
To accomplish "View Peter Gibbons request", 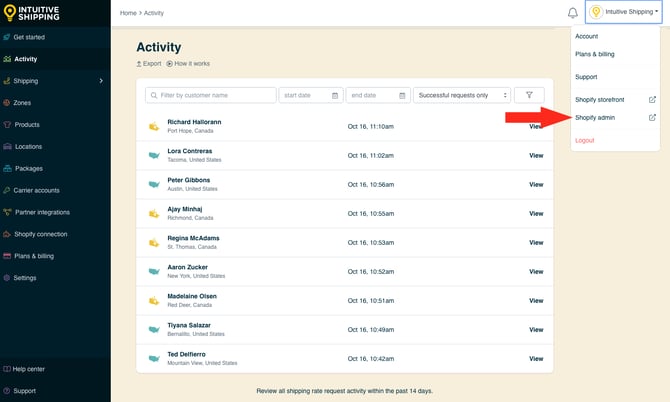I will click(x=536, y=185).
